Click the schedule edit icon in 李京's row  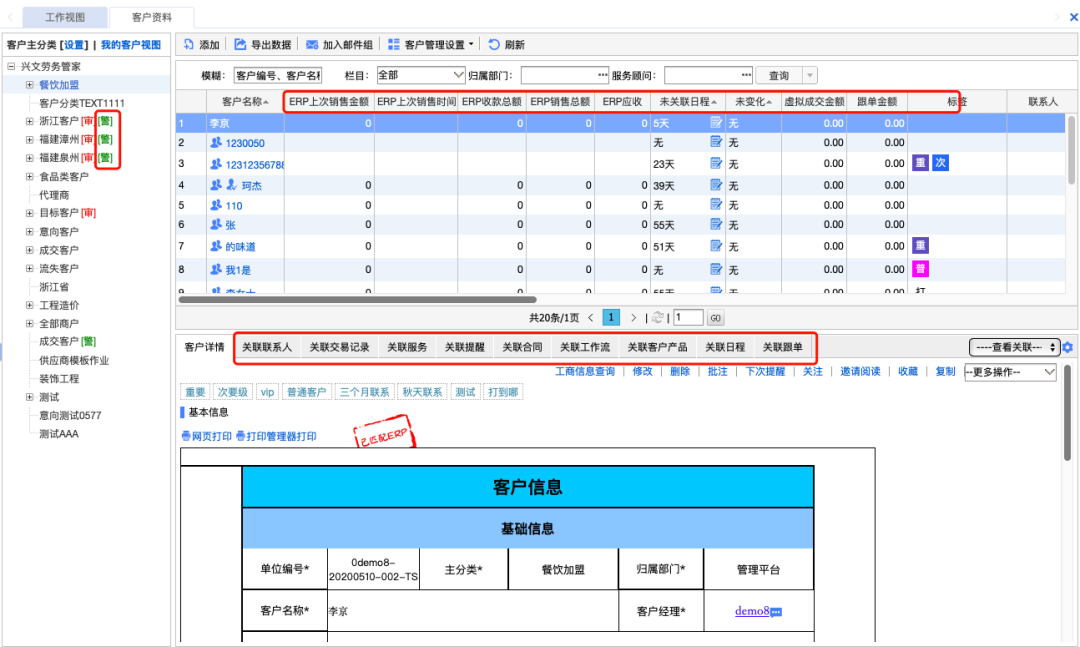point(714,121)
